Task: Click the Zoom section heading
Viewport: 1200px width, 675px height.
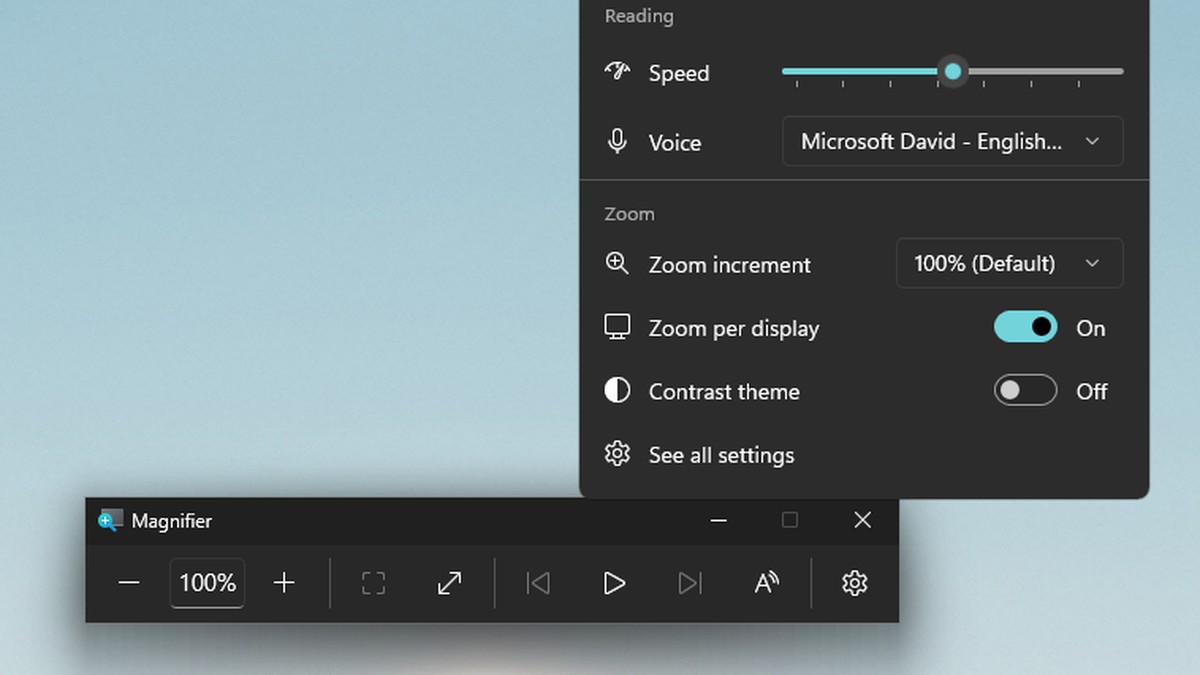Action: tap(629, 214)
